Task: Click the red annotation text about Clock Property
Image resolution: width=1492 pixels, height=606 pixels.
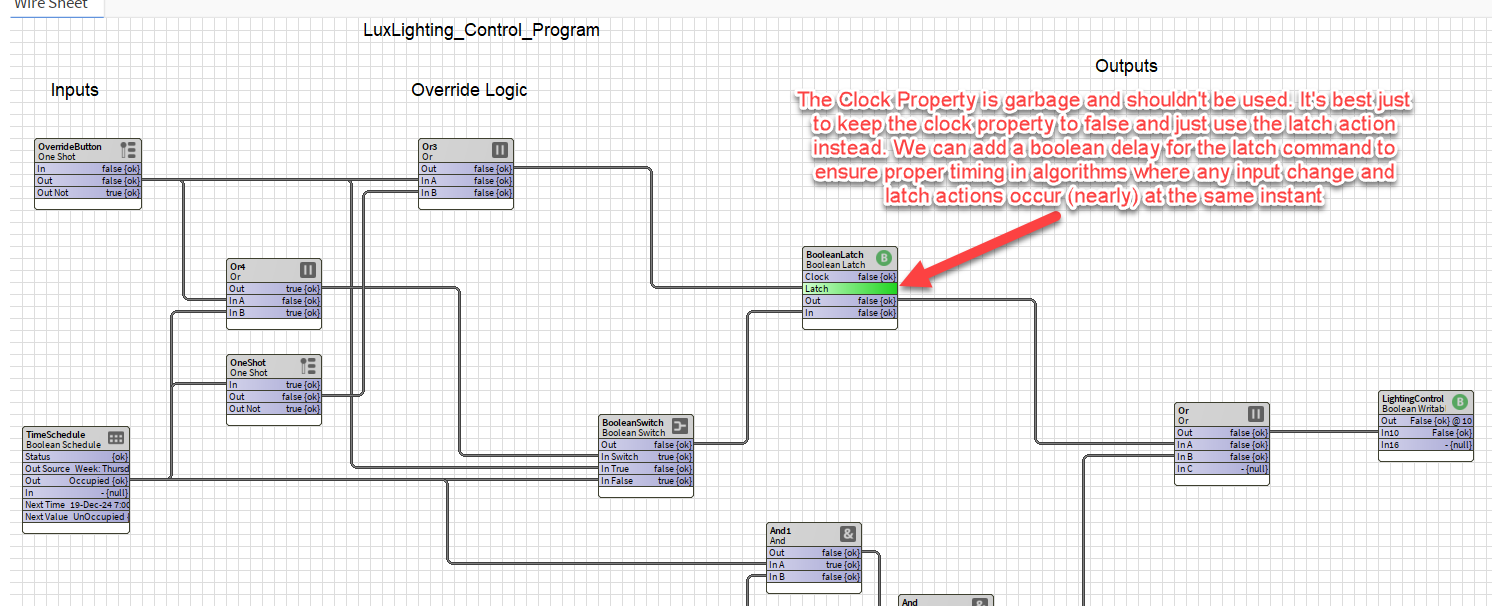Action: pyautogui.click(x=1104, y=148)
